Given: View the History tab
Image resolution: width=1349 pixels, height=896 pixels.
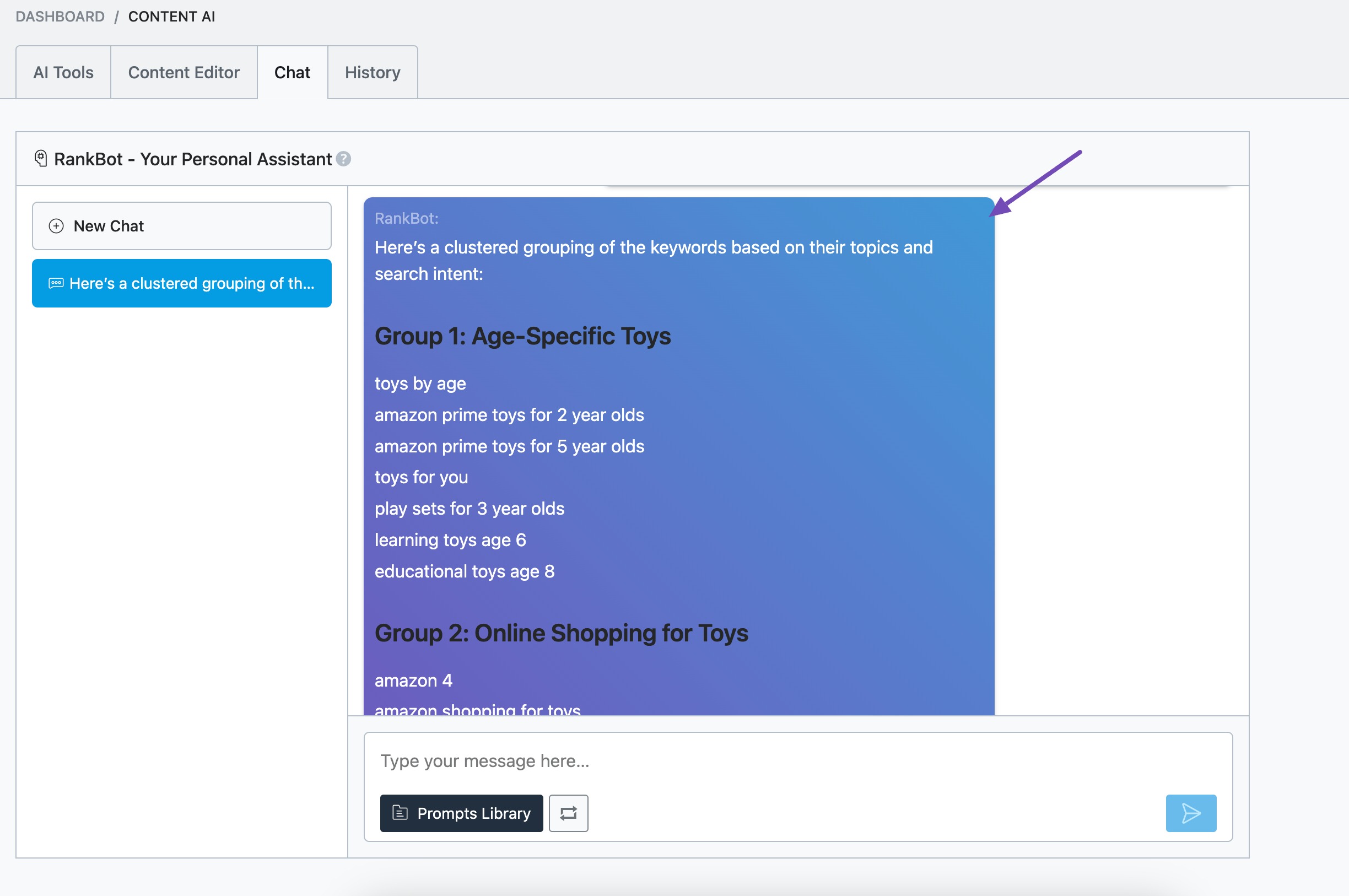Looking at the screenshot, I should 373,72.
